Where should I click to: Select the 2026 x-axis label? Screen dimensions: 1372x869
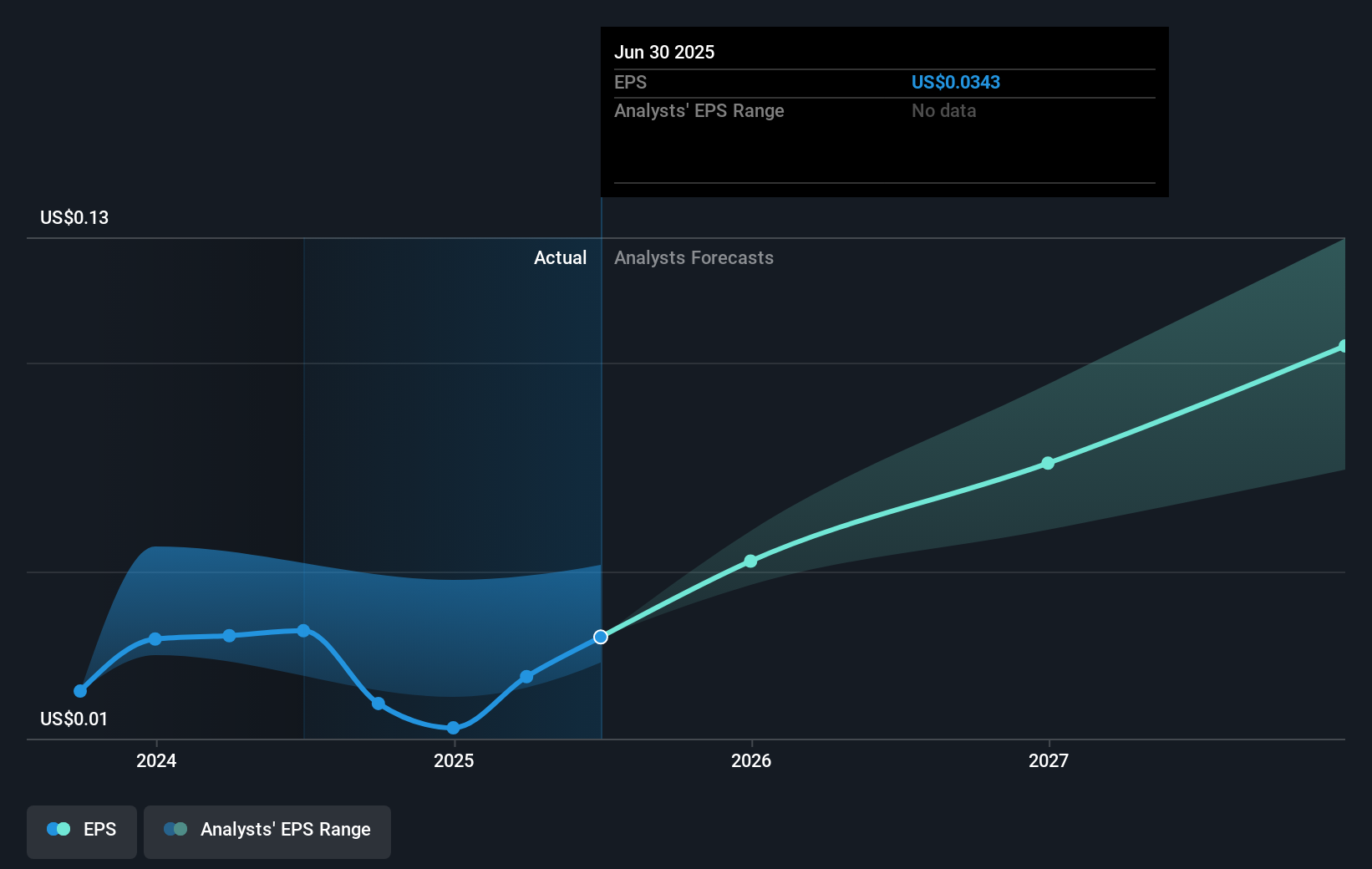click(751, 760)
